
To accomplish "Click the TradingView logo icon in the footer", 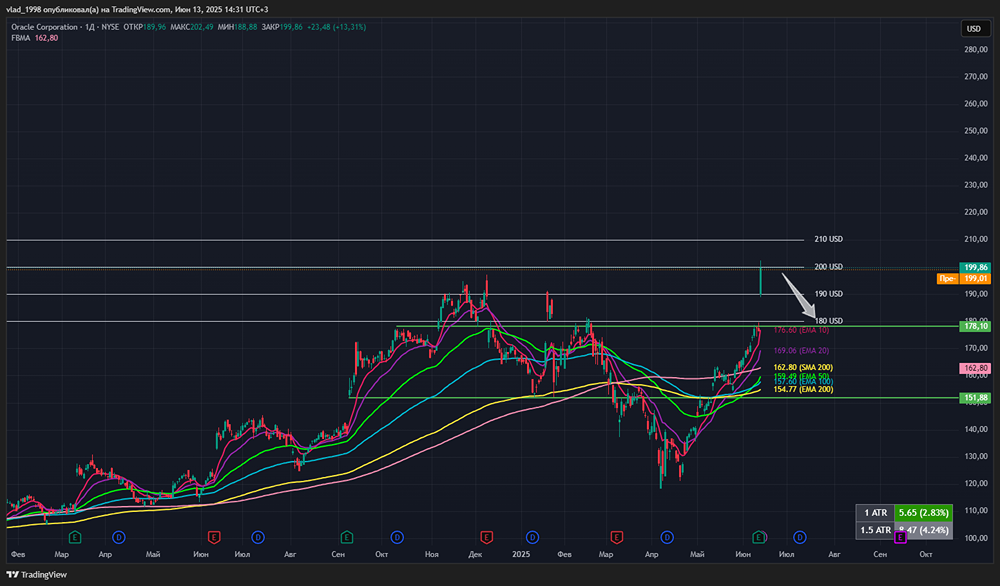I will [14, 575].
